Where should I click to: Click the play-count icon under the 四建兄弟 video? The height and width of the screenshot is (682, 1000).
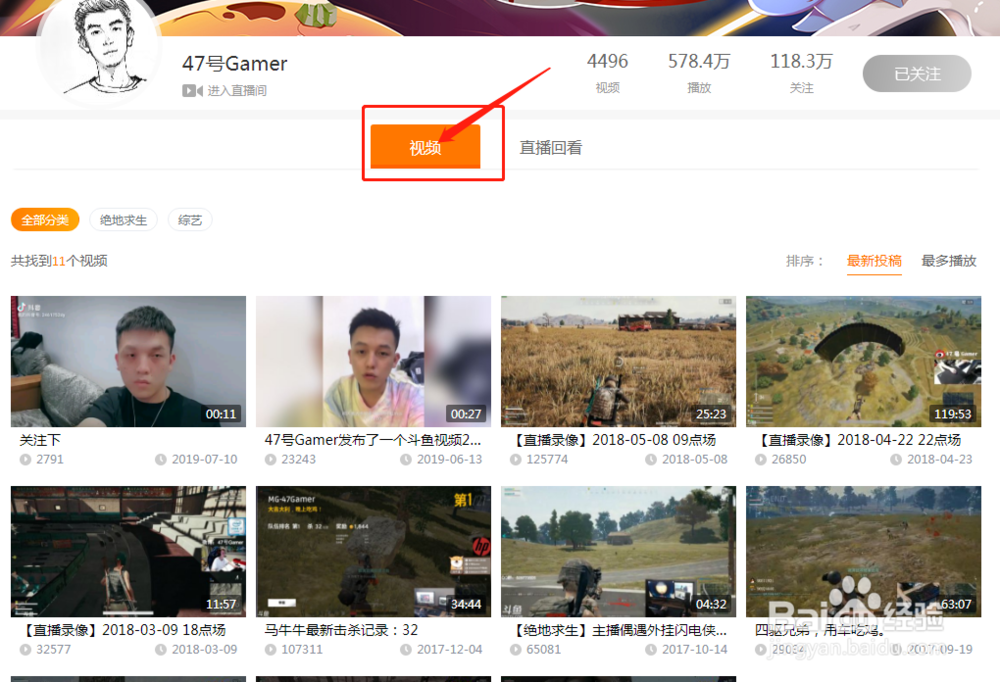point(762,649)
